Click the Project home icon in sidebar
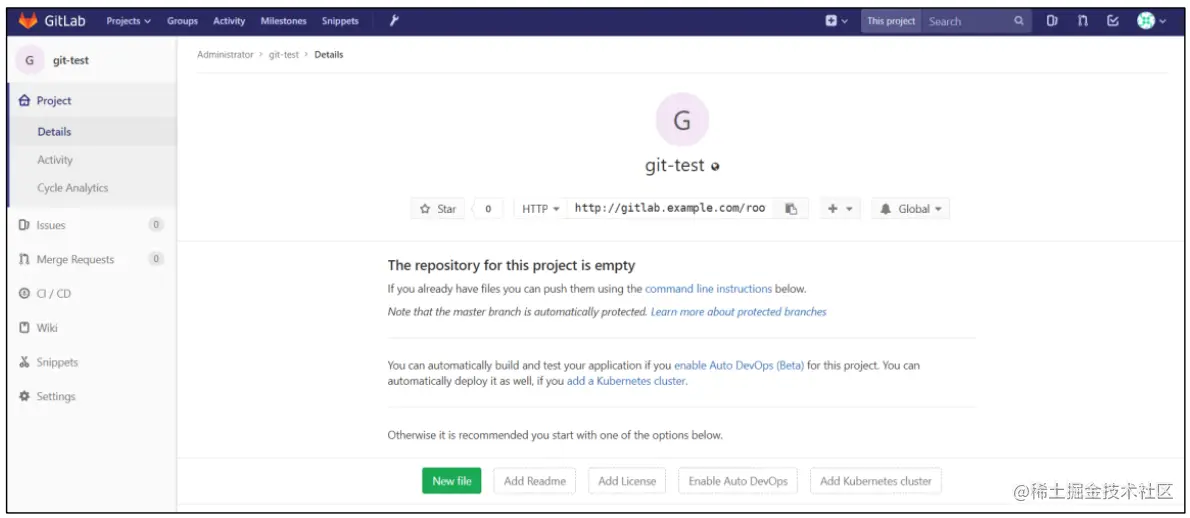Viewport: 1190px width, 518px height. pos(24,101)
